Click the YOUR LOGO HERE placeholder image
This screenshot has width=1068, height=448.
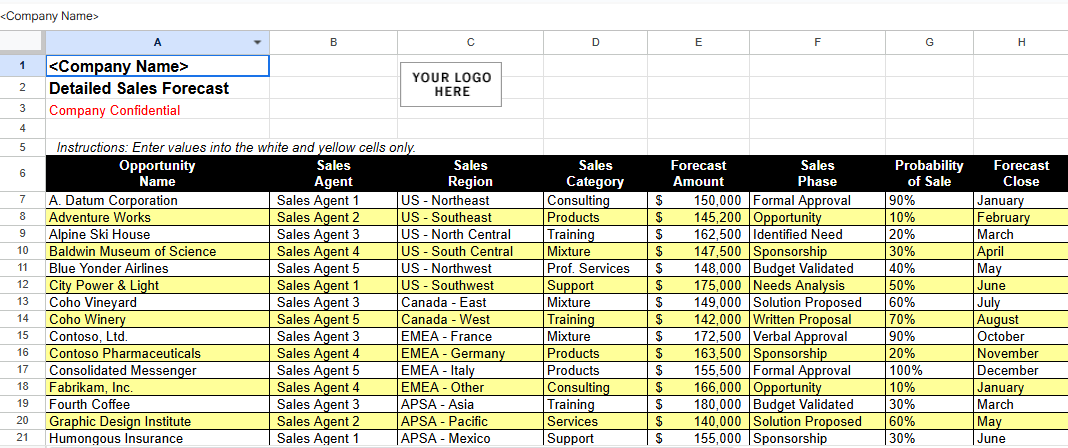(452, 84)
